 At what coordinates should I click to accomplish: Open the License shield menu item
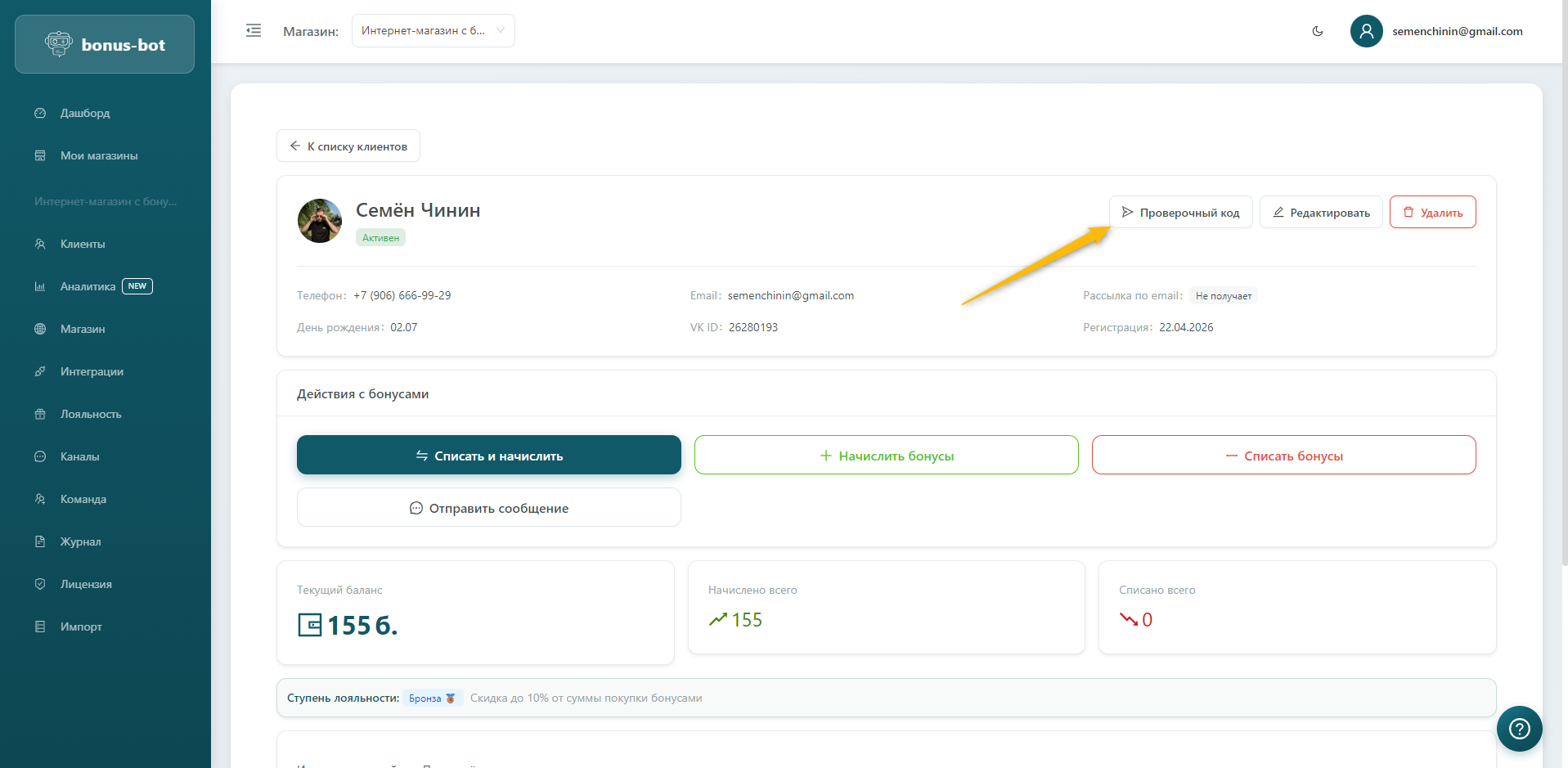86,584
